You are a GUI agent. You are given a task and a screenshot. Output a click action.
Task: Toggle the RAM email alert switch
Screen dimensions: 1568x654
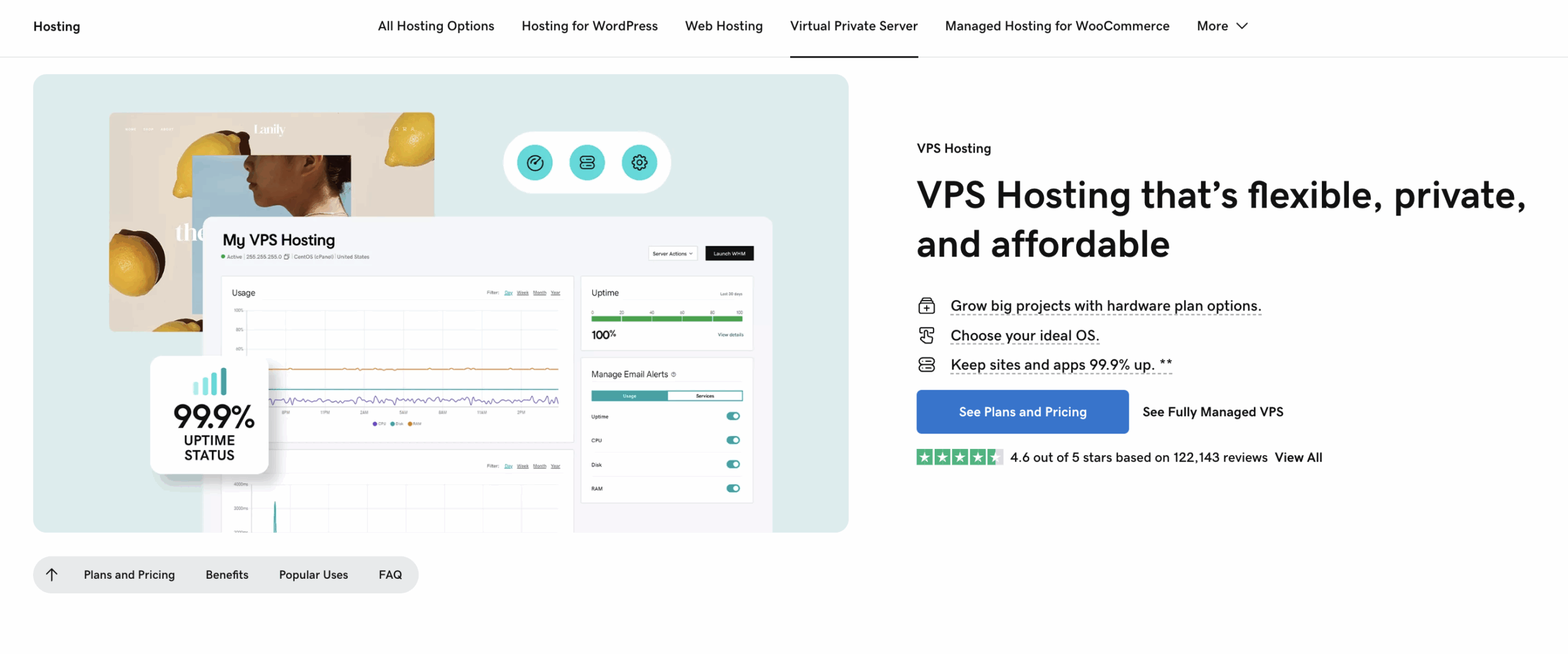coord(733,489)
